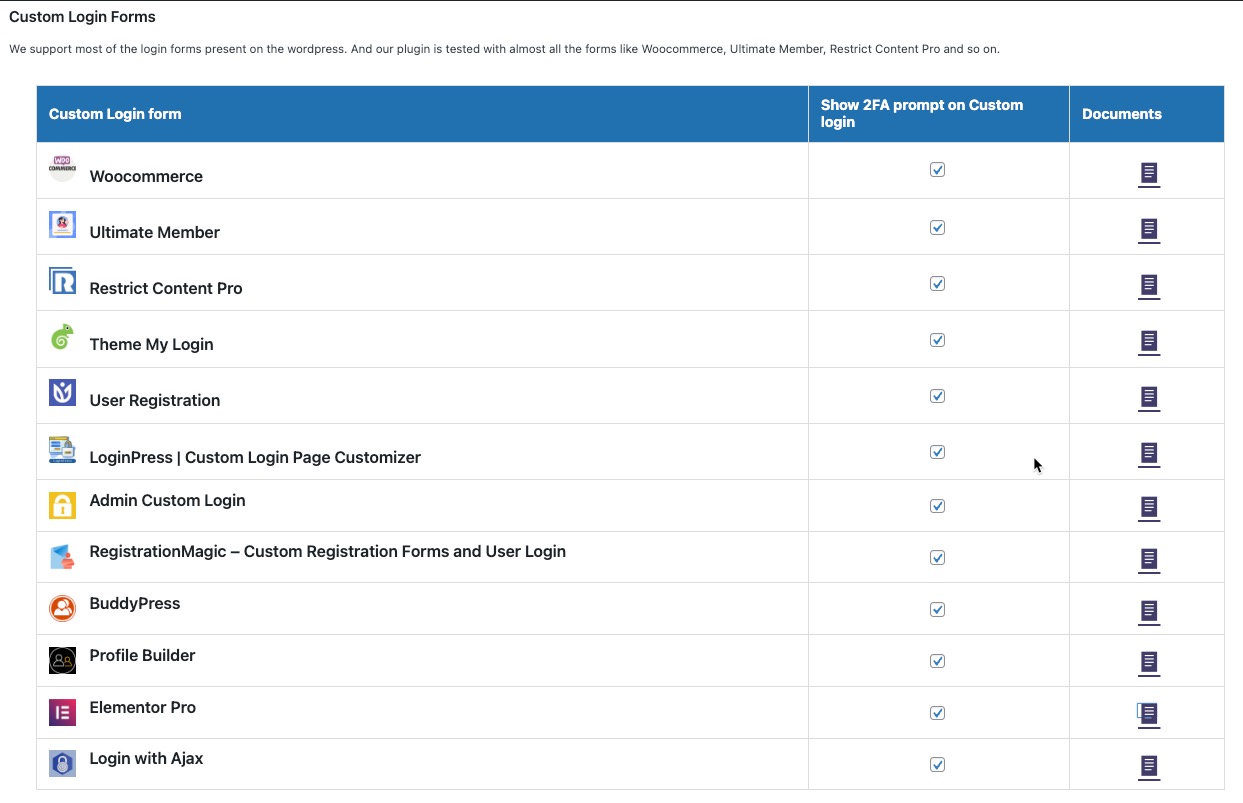The image size is (1243, 803).
Task: Open the Login with Ajax document icon
Action: point(1149,767)
